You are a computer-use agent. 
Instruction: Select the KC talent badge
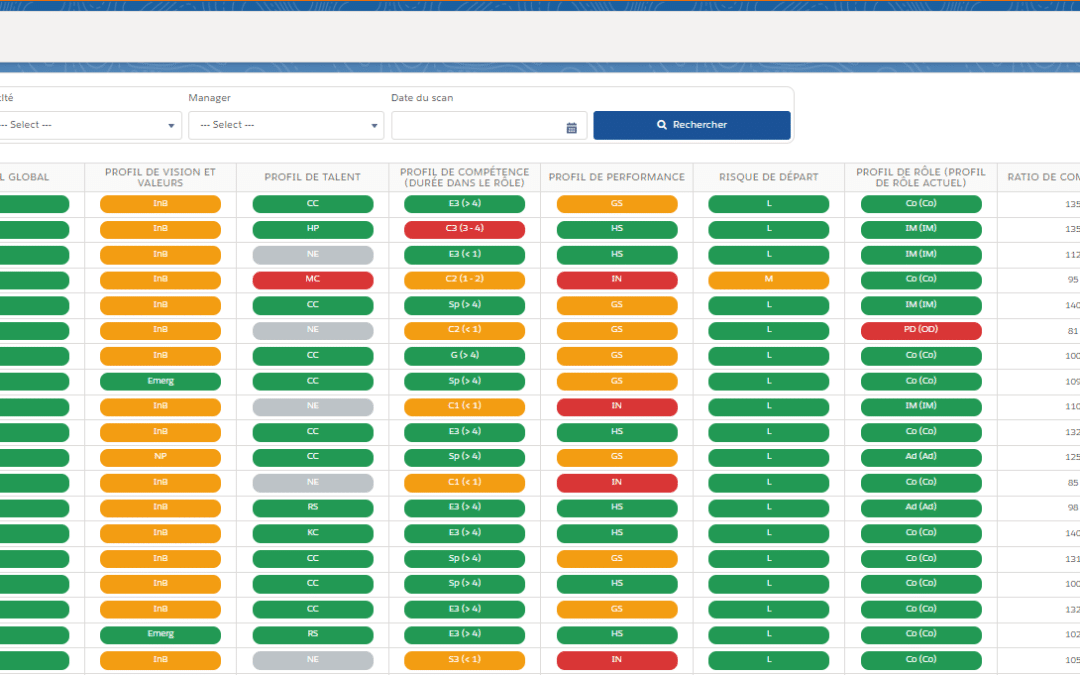313,533
